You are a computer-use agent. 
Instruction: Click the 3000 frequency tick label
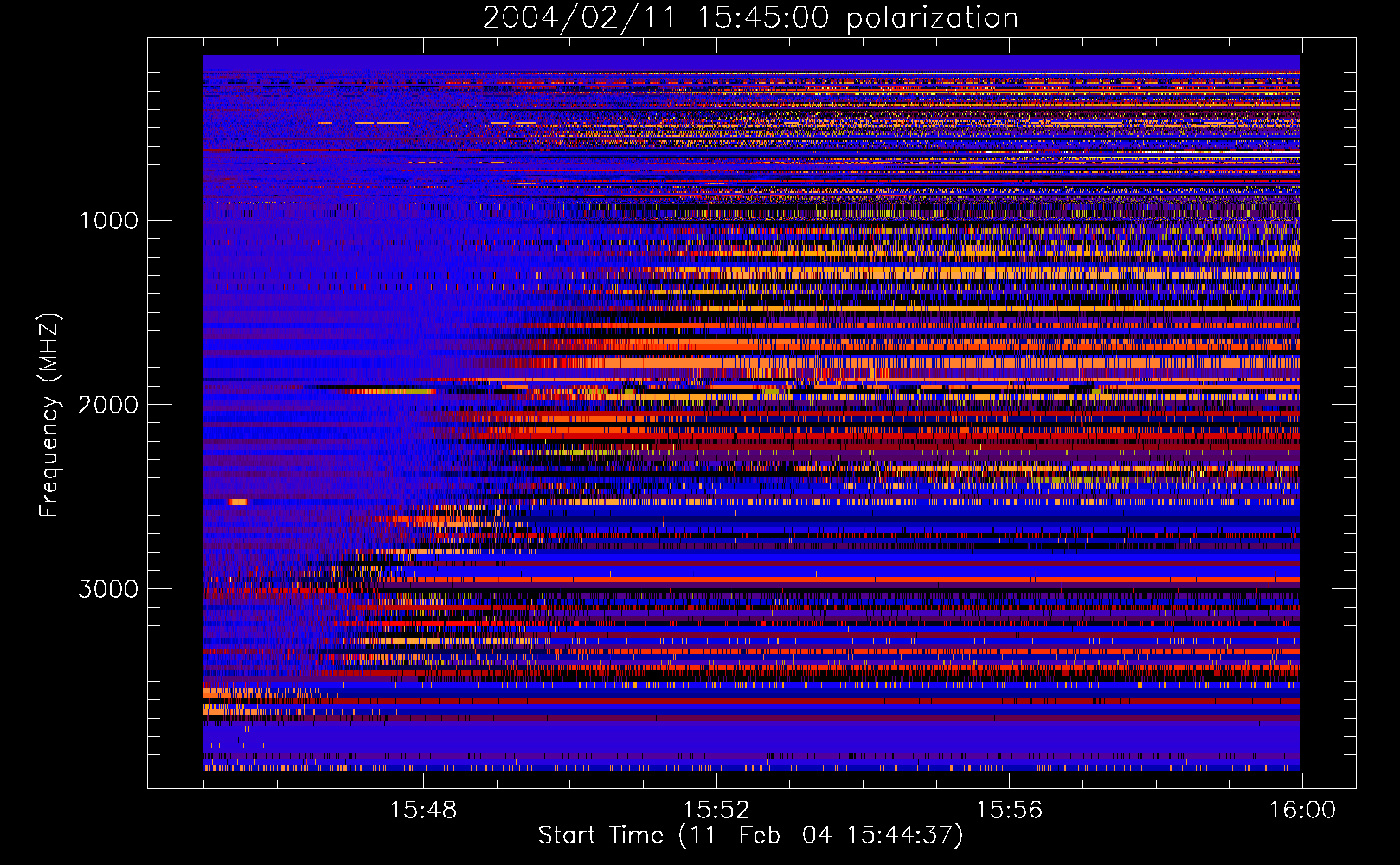pos(108,589)
